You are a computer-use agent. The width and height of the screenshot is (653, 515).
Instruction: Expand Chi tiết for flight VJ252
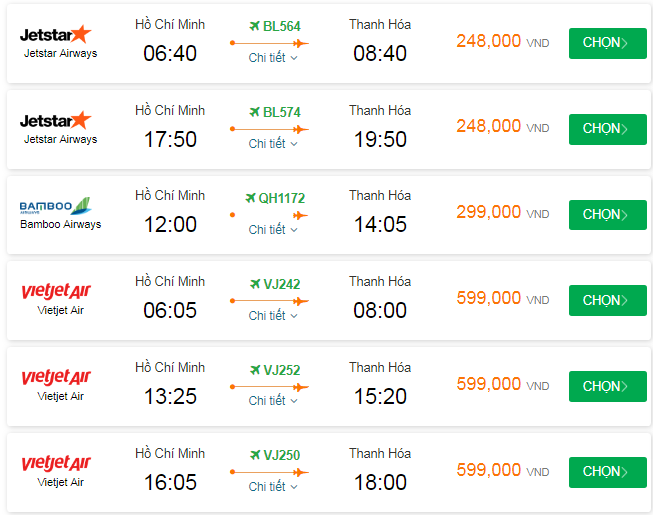(273, 401)
